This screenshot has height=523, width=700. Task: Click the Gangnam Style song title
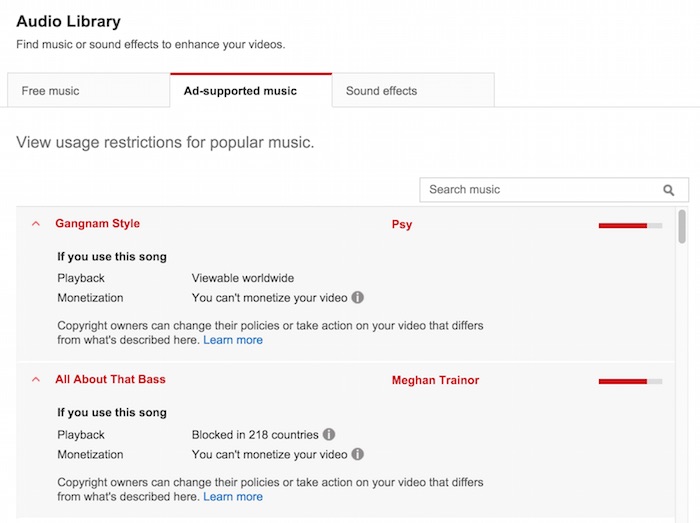97,224
